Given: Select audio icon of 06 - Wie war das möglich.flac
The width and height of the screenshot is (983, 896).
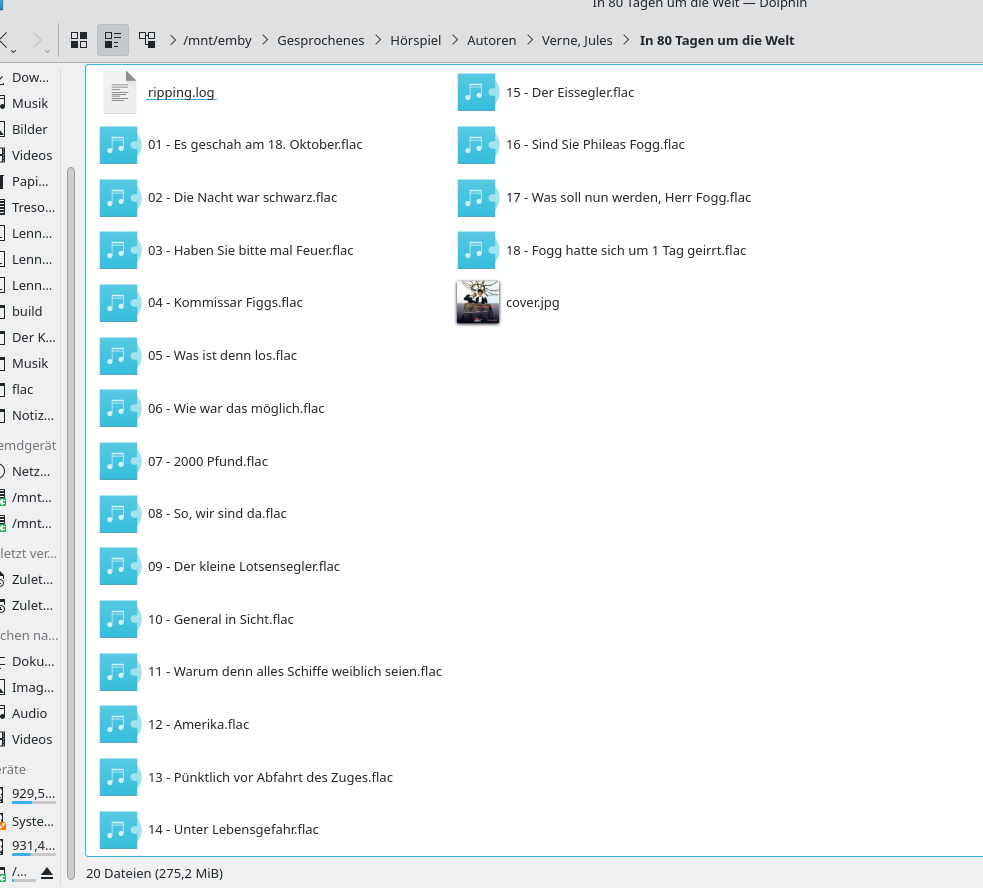Looking at the screenshot, I should tap(120, 408).
